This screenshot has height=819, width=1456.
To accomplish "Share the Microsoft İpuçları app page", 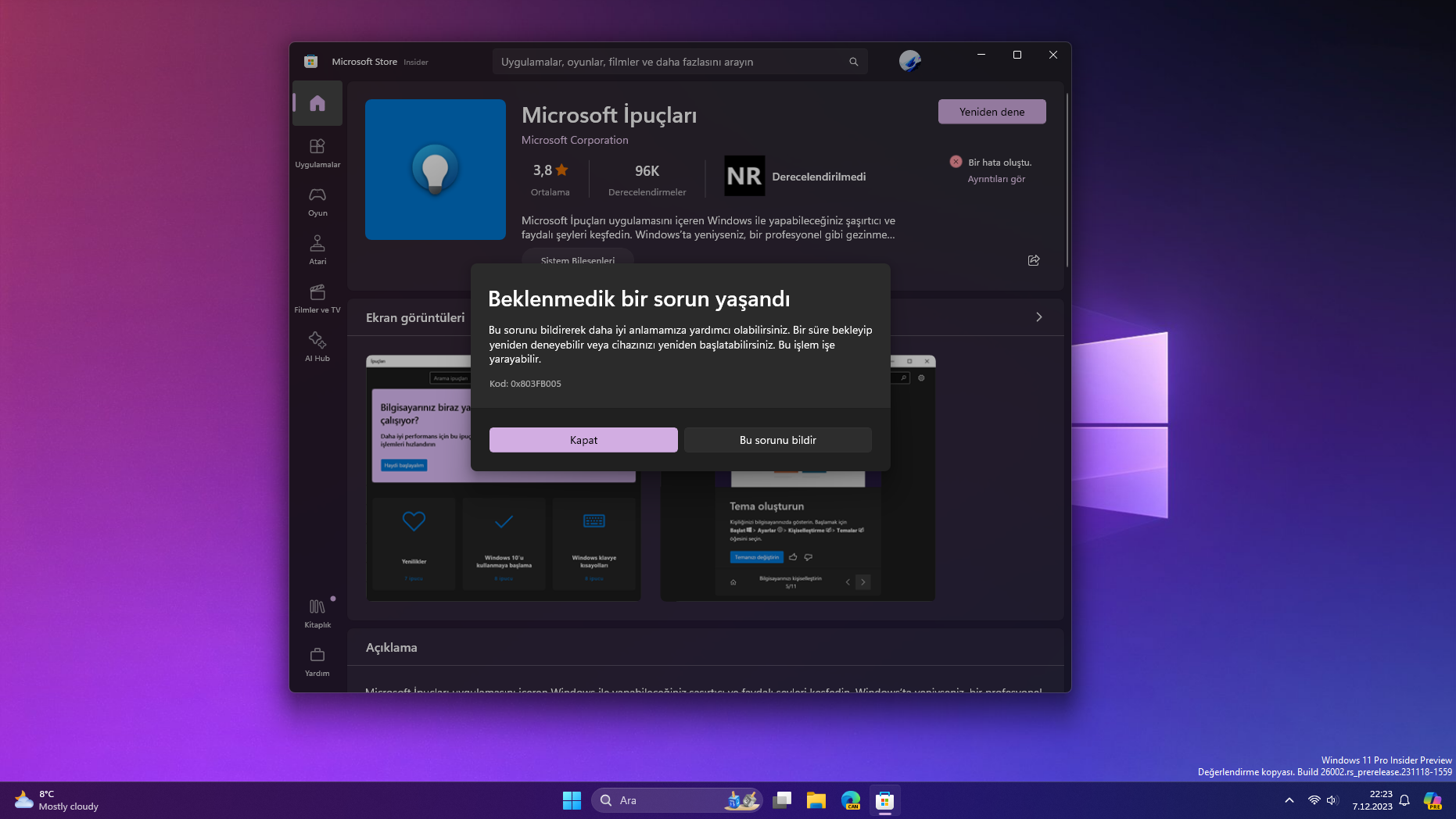I will coord(1034,260).
